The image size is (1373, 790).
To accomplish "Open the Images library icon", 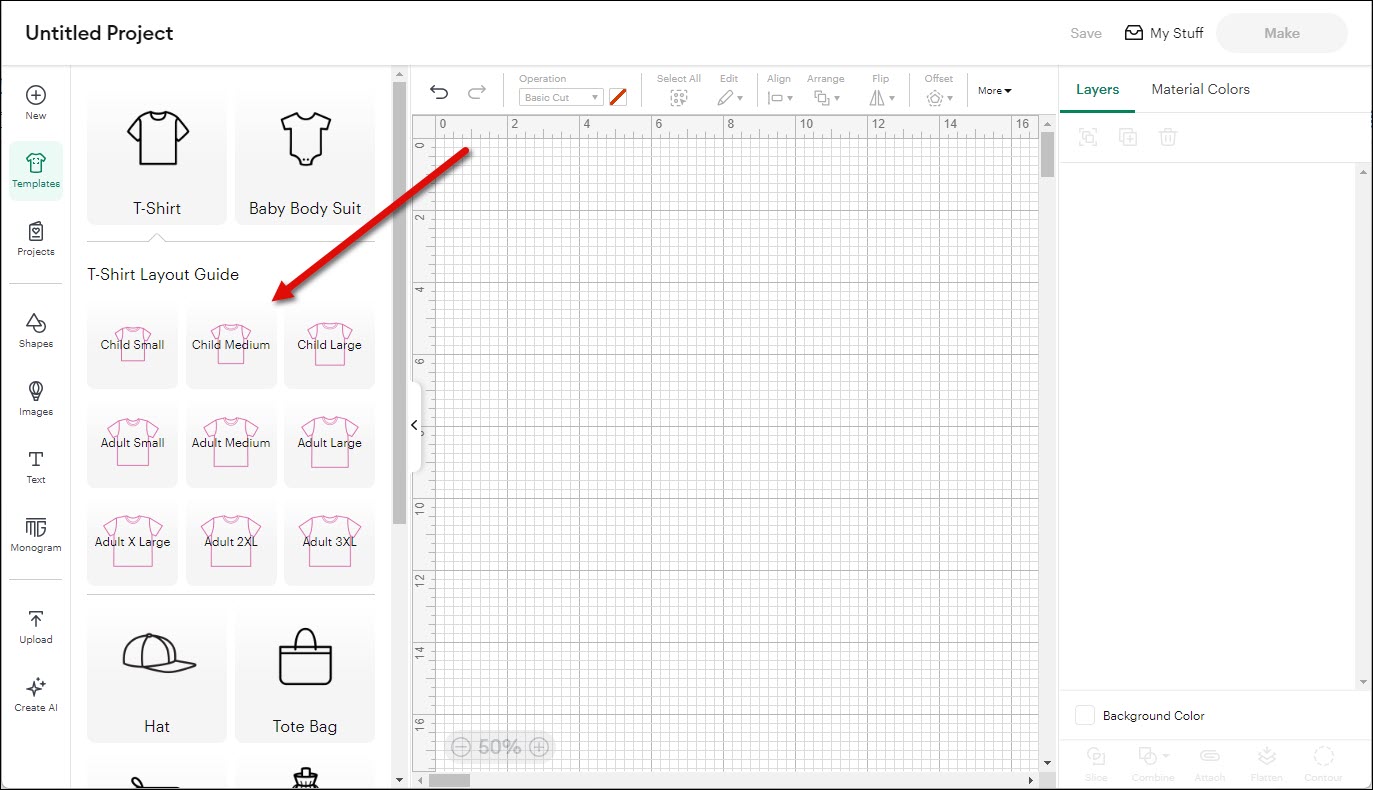I will (x=36, y=397).
